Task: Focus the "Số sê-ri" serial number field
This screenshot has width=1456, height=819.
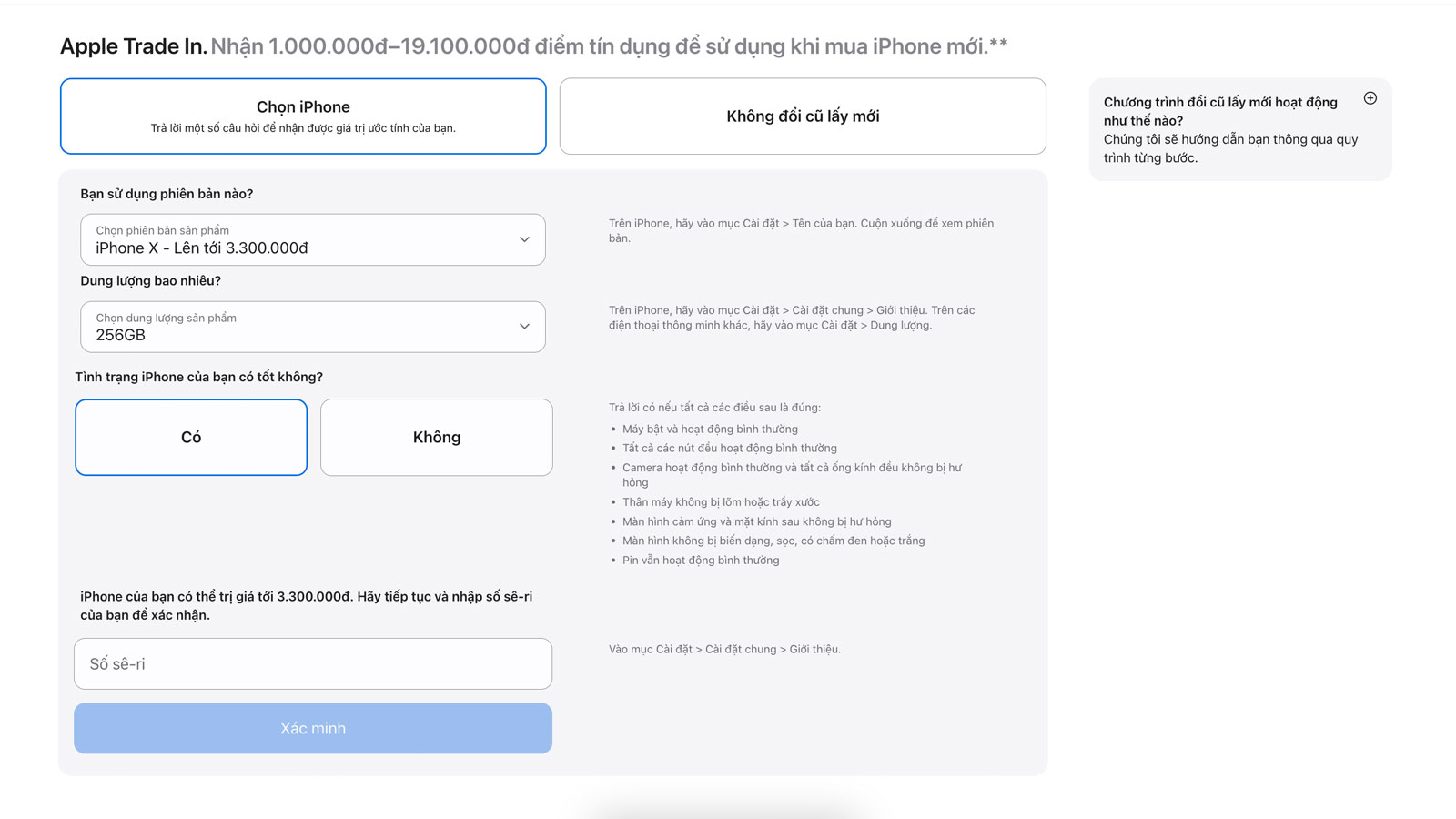Action: (313, 663)
